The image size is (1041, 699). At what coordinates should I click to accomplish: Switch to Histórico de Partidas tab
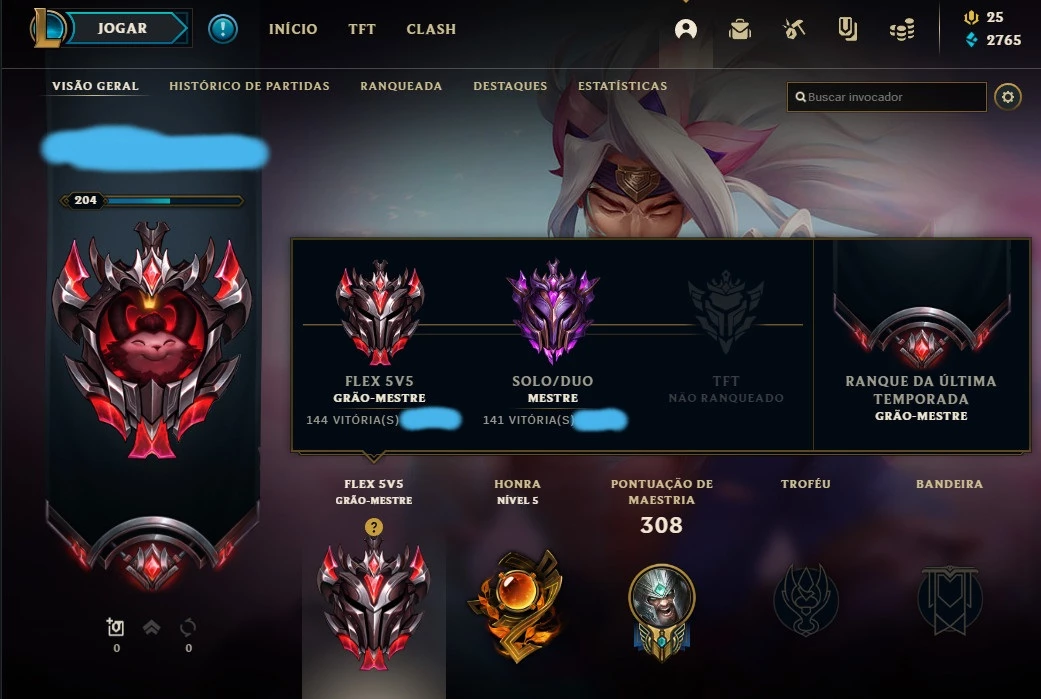pos(249,86)
